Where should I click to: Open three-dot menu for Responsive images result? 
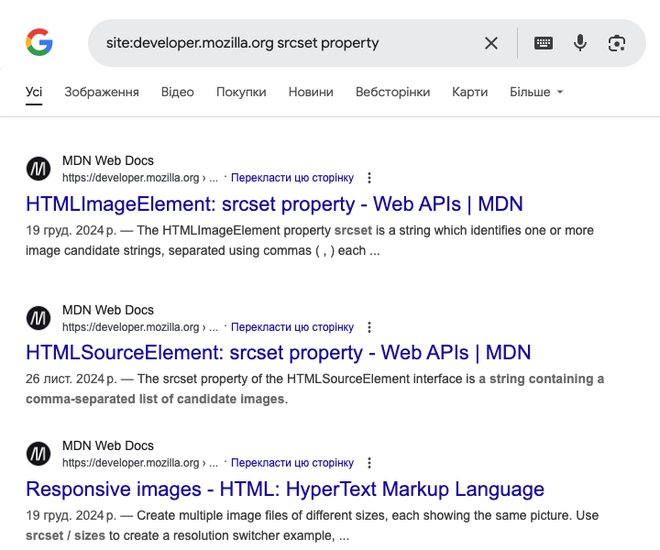point(369,463)
